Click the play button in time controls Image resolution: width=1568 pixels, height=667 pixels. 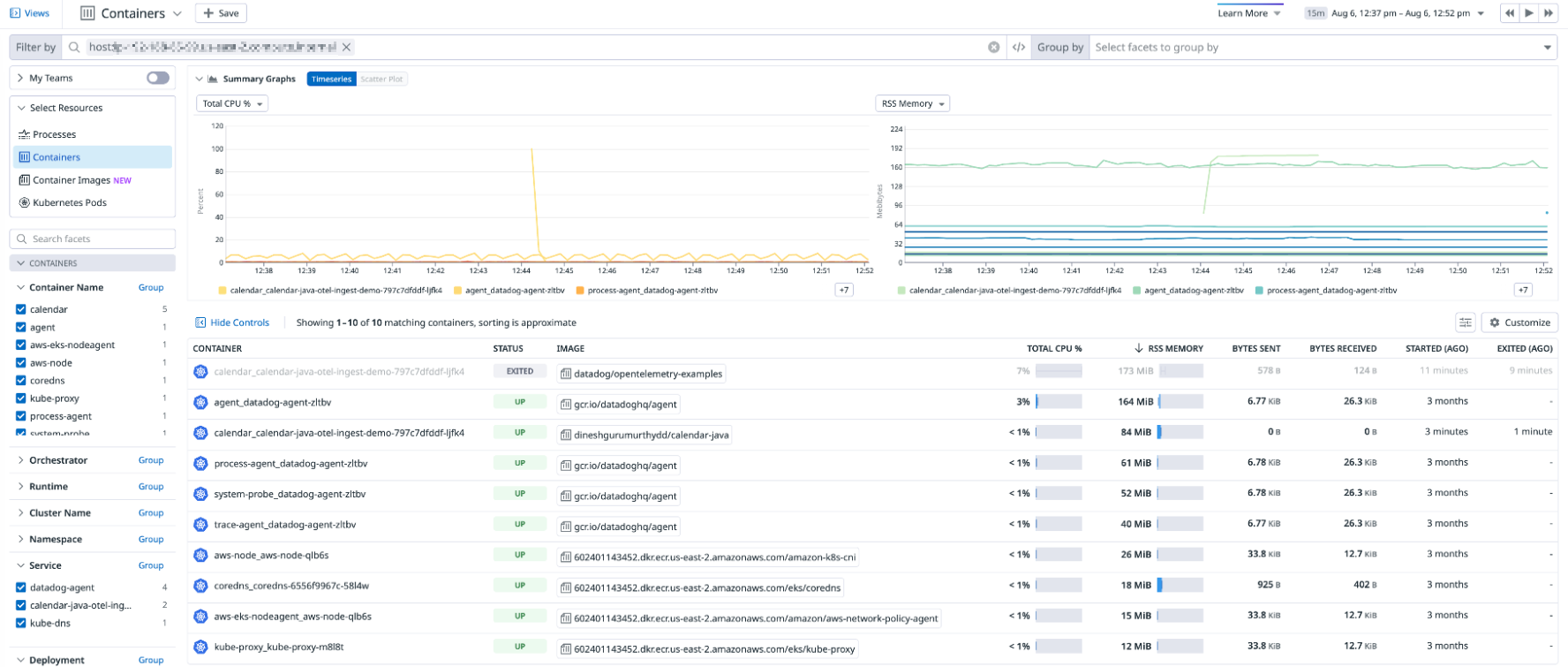[1529, 13]
